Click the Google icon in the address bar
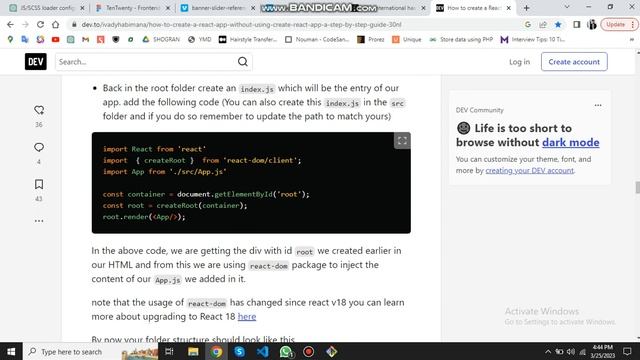The width and height of the screenshot is (640, 360). click(x=527, y=24)
